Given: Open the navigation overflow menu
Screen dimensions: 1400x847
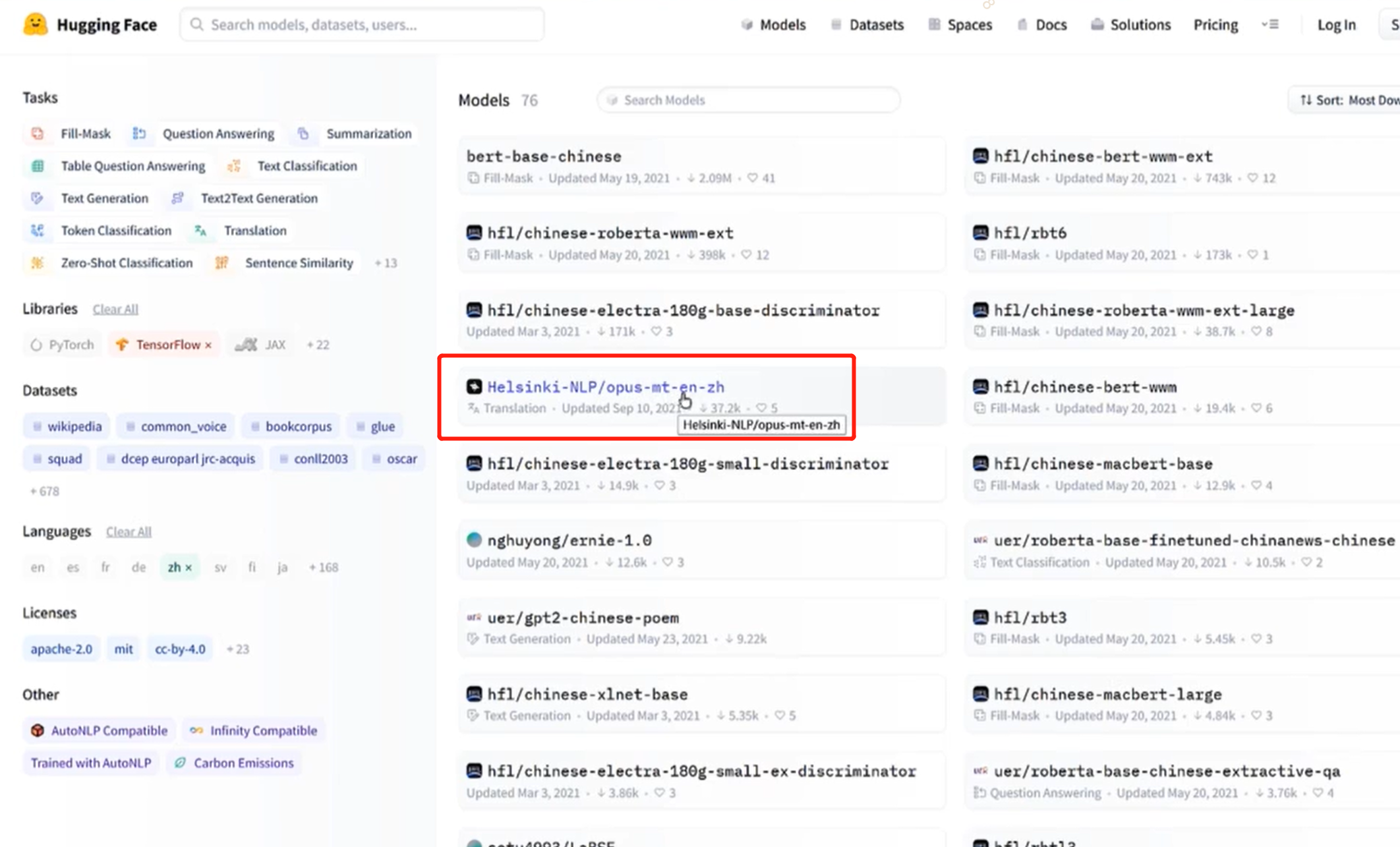Looking at the screenshot, I should tap(1270, 24).
